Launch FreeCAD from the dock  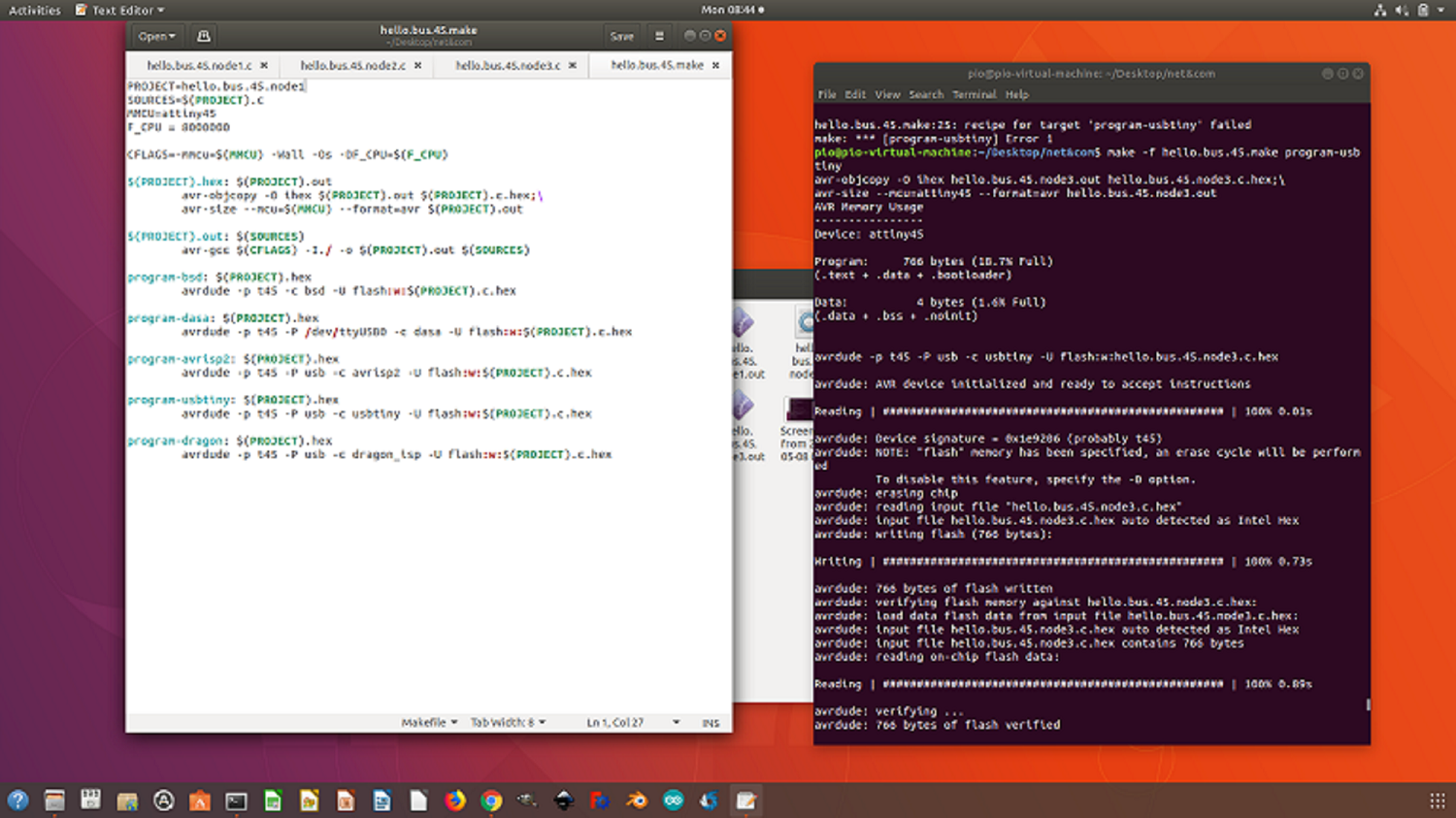coord(600,801)
